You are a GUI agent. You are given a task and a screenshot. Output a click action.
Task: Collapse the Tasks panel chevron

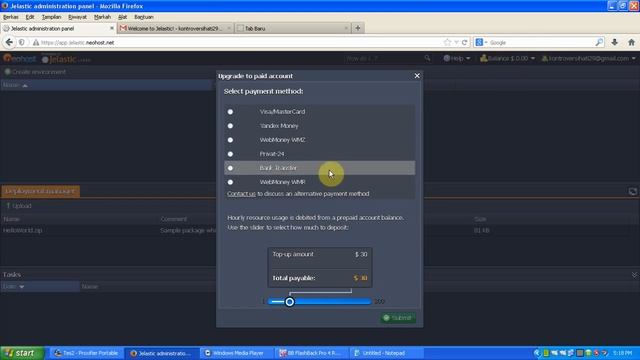click(634, 275)
